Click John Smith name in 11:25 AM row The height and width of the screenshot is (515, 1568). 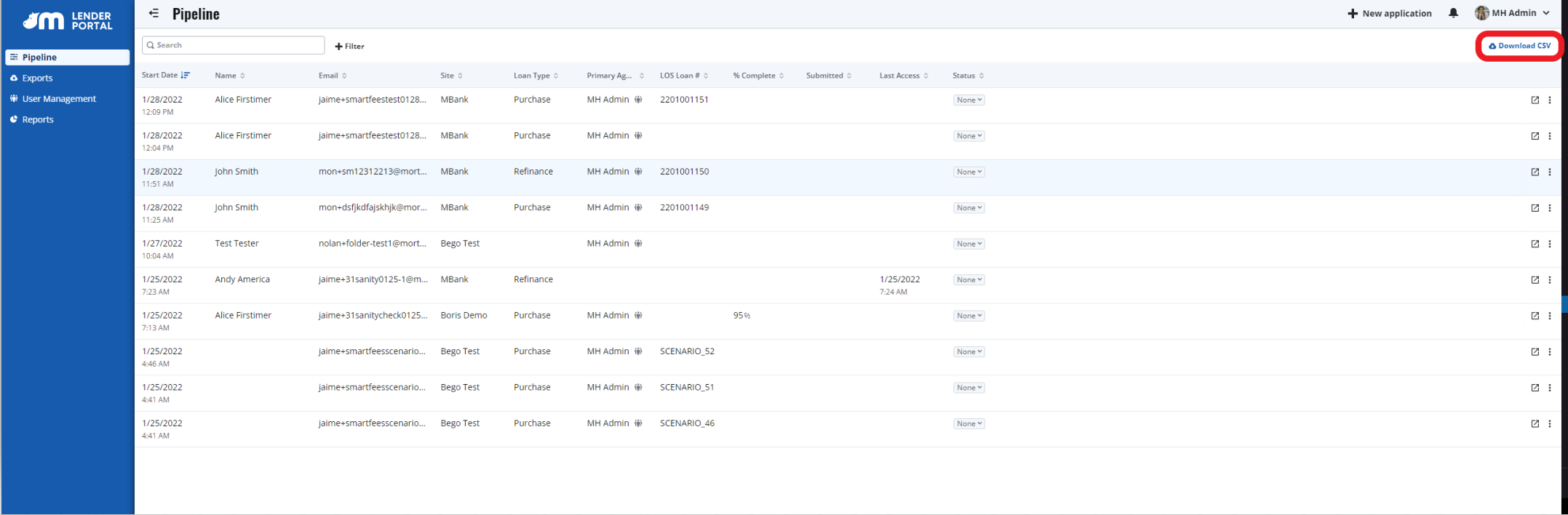click(236, 207)
